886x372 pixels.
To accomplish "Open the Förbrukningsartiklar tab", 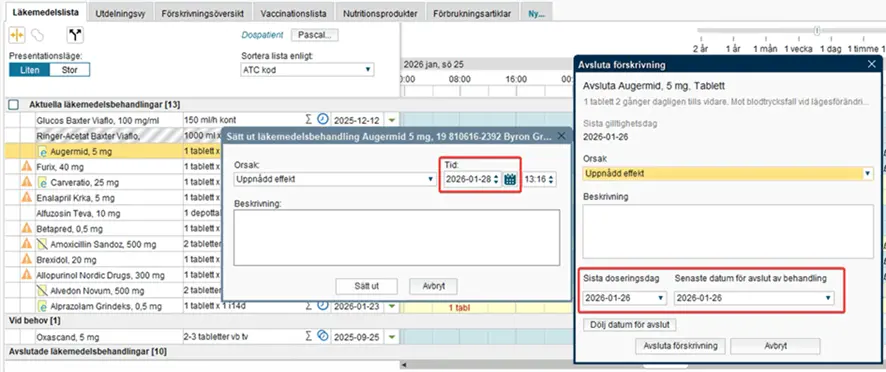I will [x=472, y=13].
